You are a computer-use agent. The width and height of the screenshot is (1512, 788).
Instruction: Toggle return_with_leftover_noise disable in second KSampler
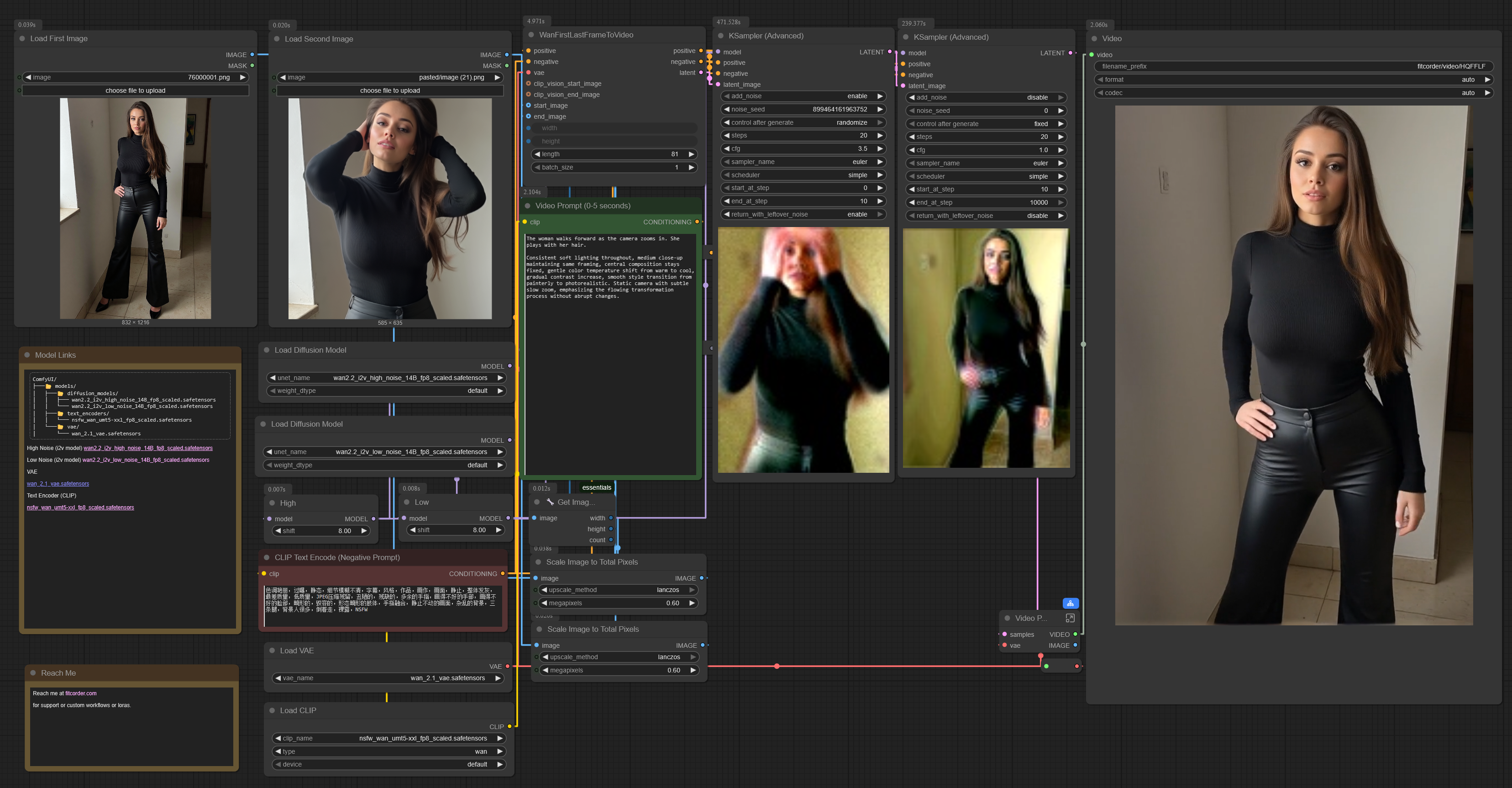click(986, 216)
